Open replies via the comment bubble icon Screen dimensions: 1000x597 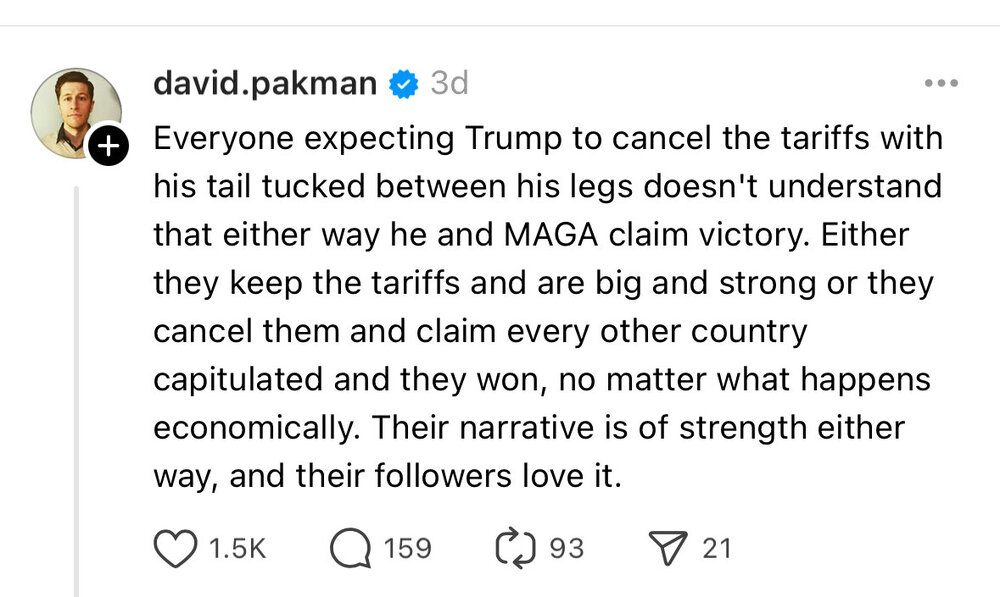[x=351, y=548]
